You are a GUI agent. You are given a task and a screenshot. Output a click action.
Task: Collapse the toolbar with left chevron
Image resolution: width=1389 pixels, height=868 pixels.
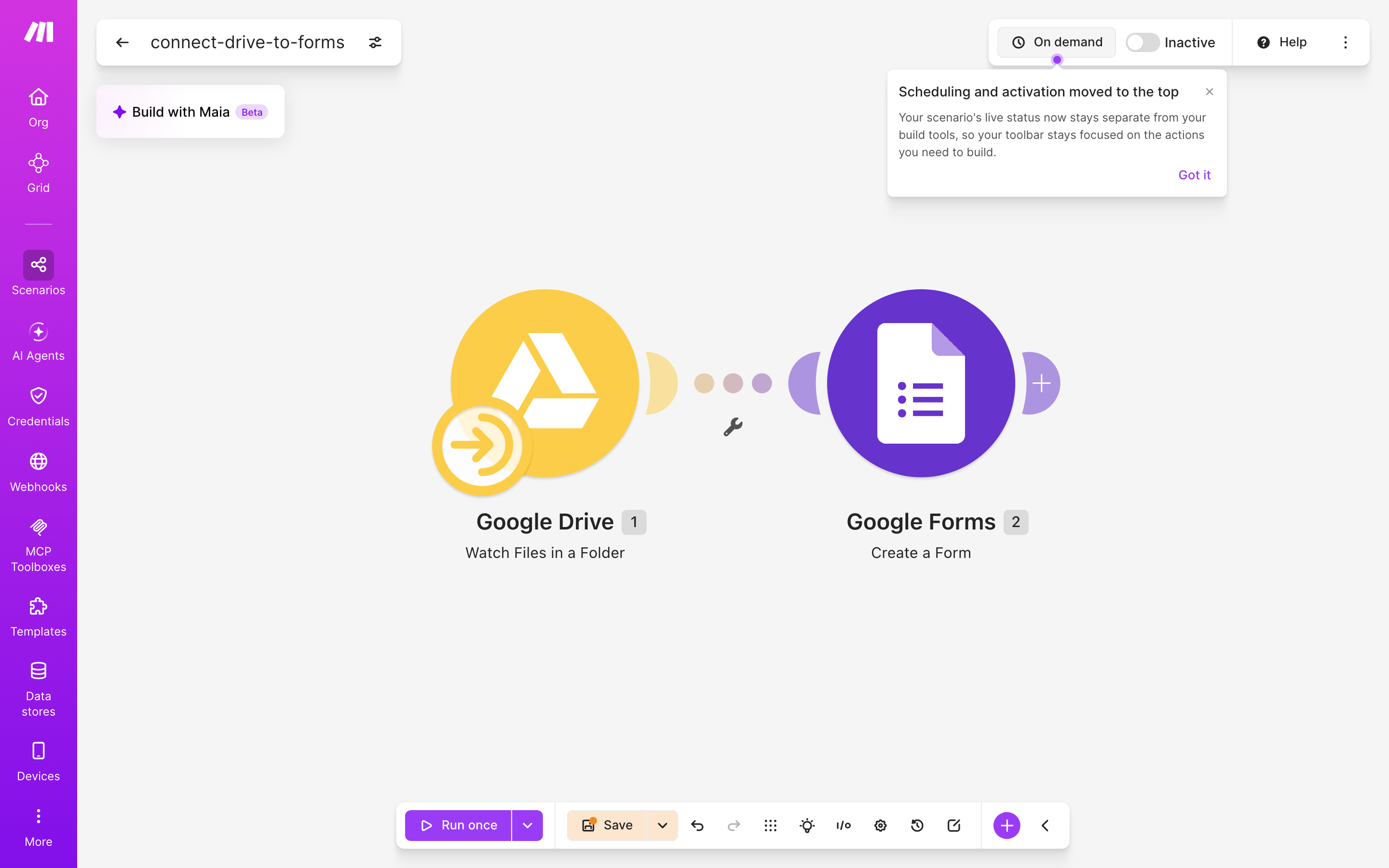(x=1045, y=826)
